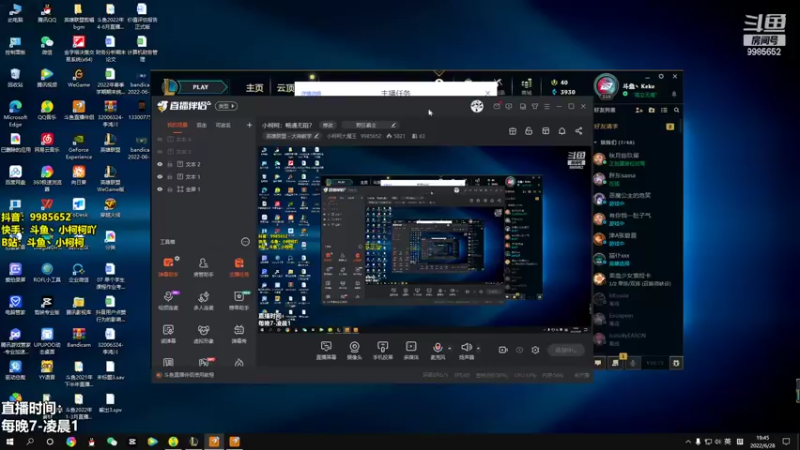Click add friend icon in League friend list
The height and width of the screenshot is (450, 800).
(639, 110)
